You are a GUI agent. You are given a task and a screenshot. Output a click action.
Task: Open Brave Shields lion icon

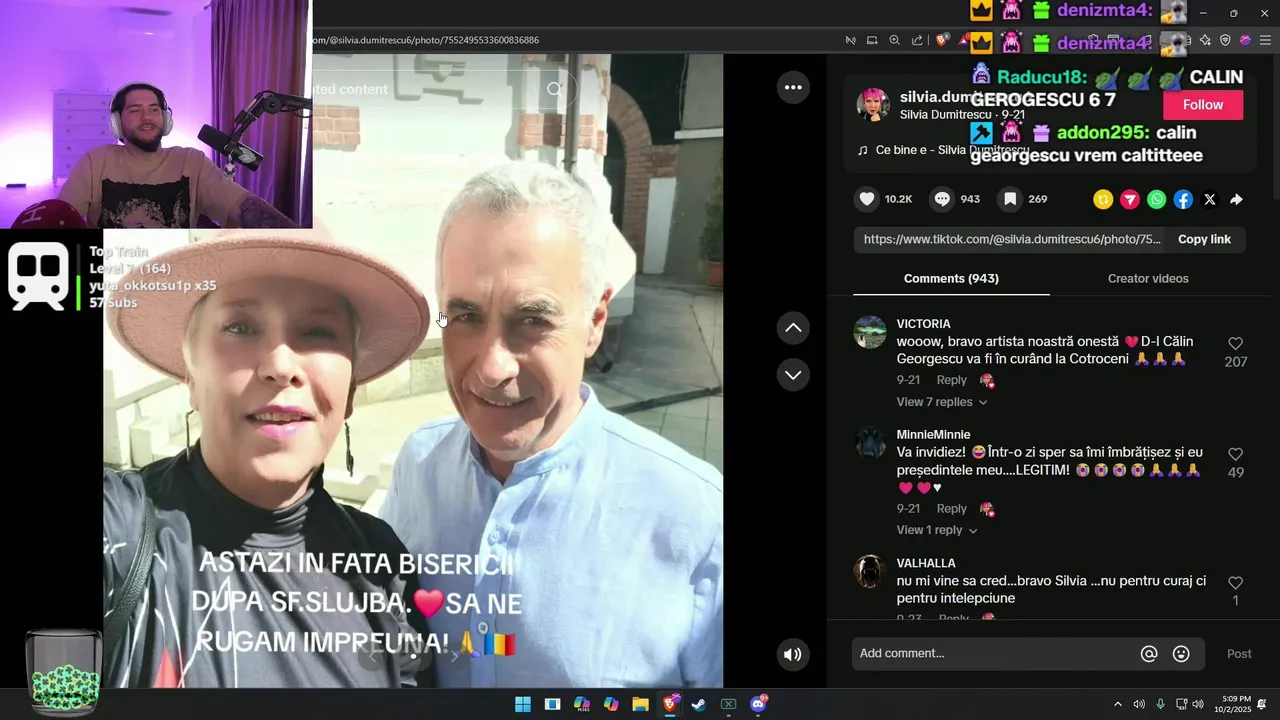941,40
